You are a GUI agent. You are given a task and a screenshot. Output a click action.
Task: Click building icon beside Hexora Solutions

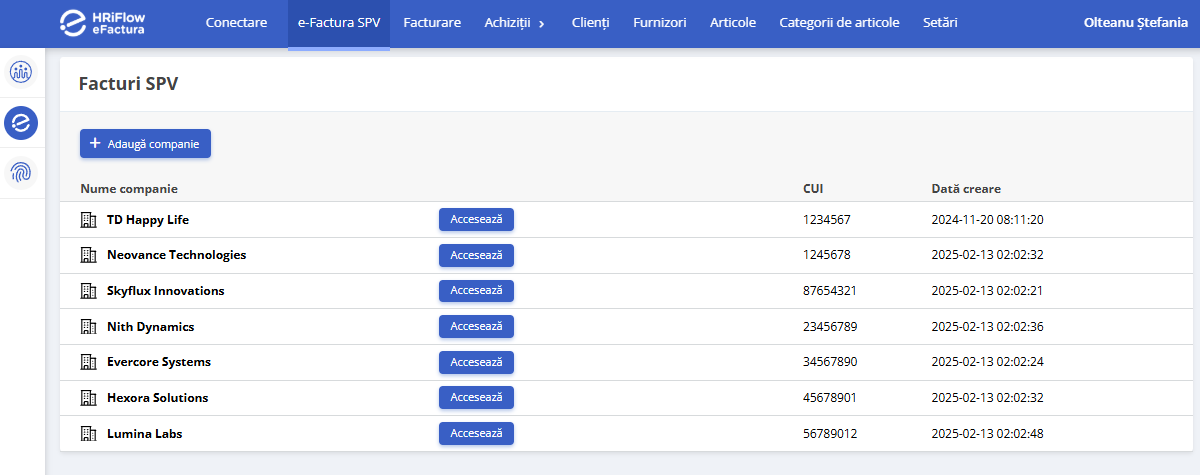pos(88,398)
